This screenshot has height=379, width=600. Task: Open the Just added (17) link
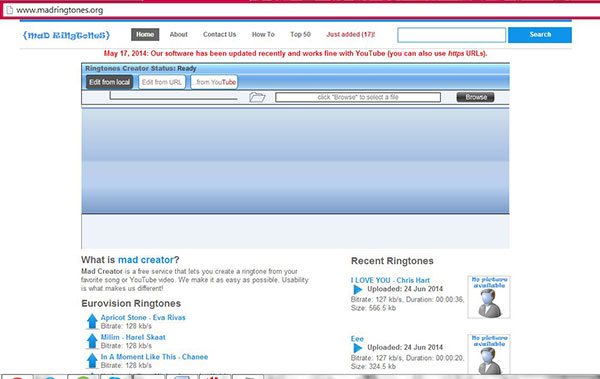pyautogui.click(x=351, y=34)
